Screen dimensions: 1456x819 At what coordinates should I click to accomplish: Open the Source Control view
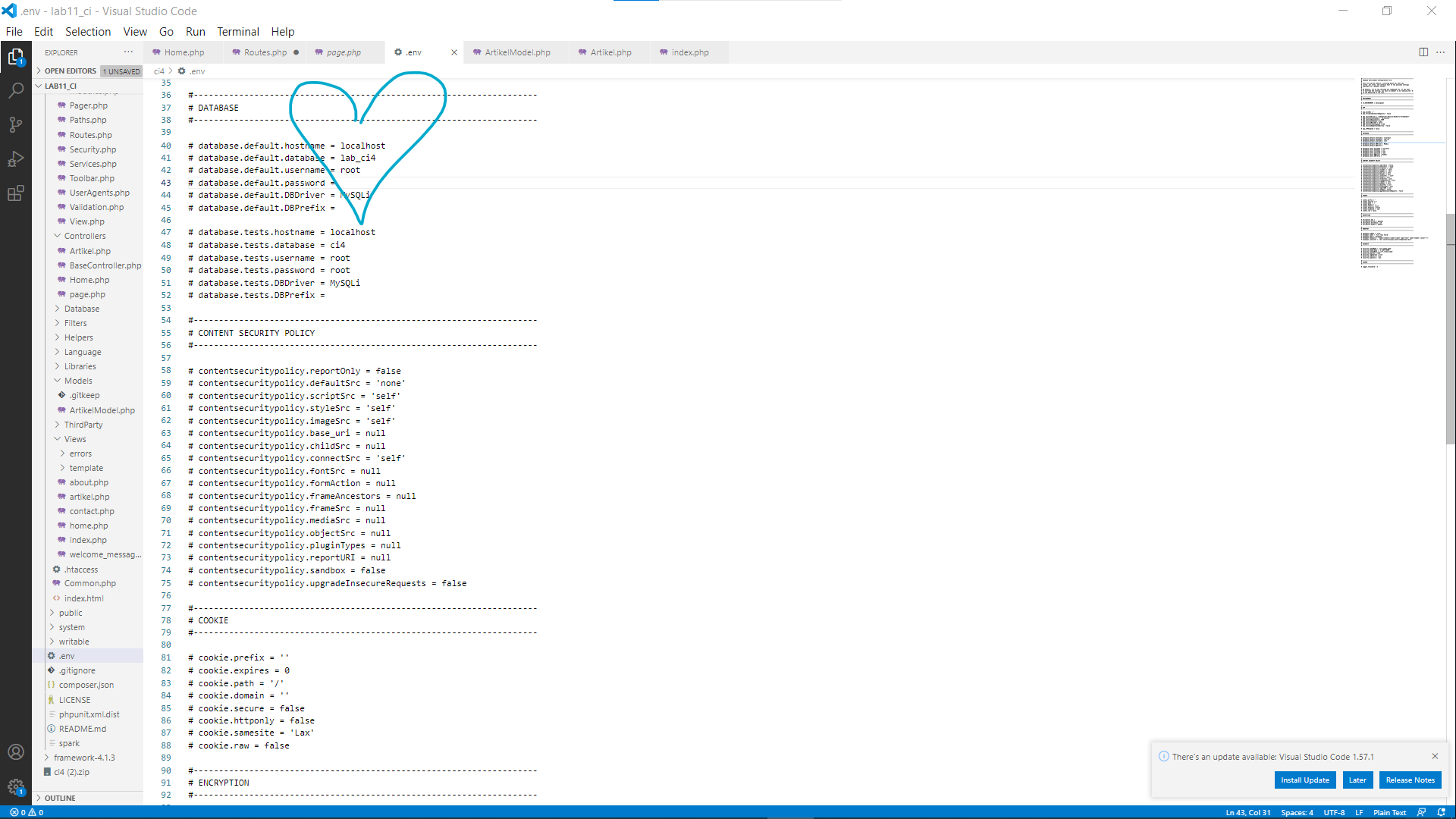(x=16, y=124)
